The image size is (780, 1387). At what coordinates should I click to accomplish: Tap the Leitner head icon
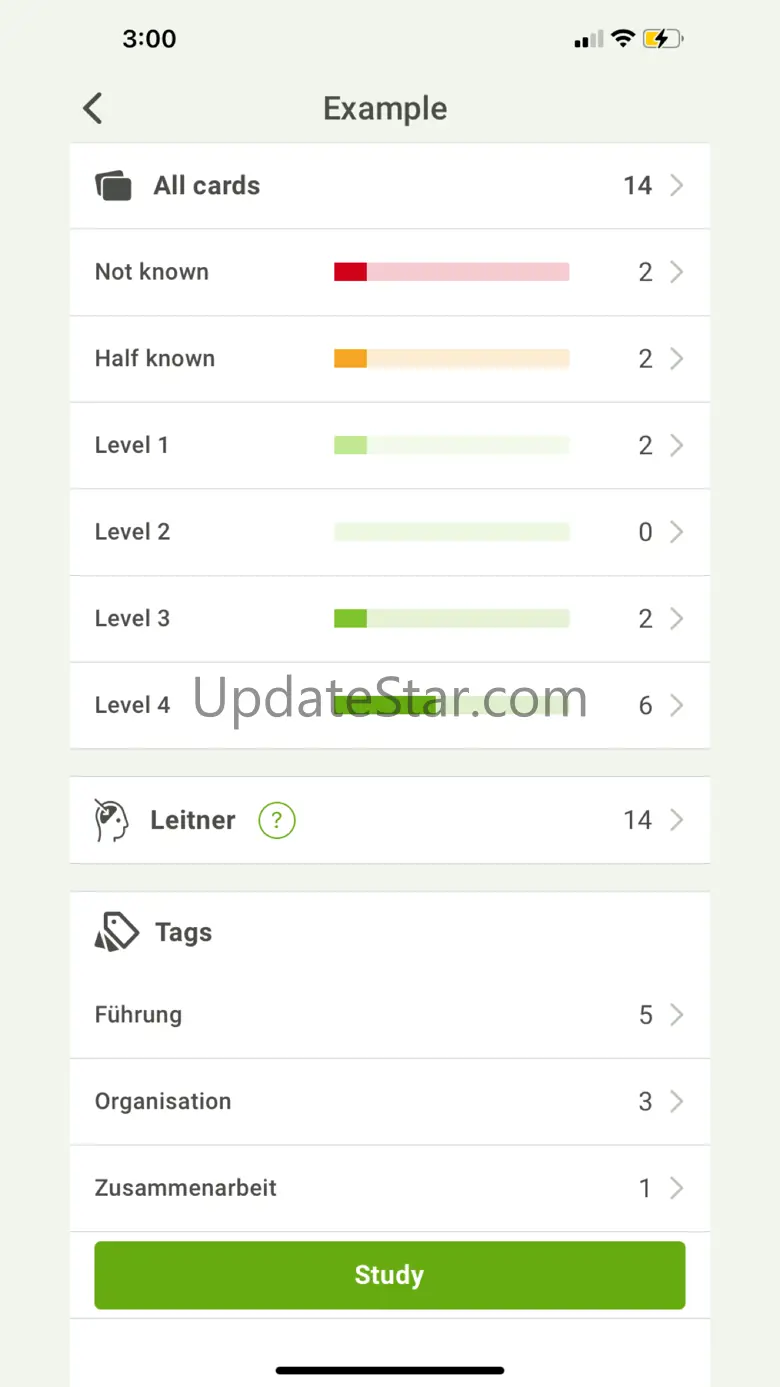(x=112, y=821)
